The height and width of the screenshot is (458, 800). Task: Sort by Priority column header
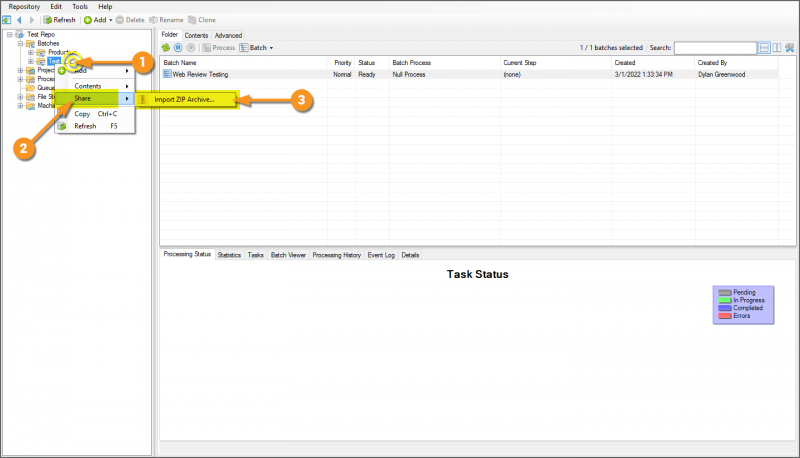[x=341, y=63]
